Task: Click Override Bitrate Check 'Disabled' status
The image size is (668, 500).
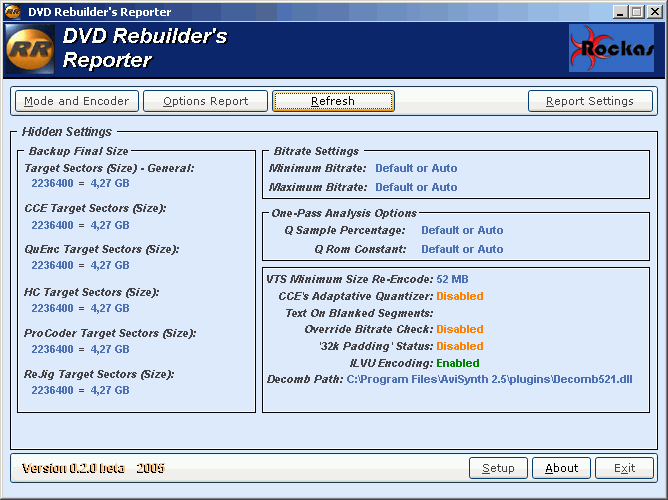Action: click(x=460, y=329)
